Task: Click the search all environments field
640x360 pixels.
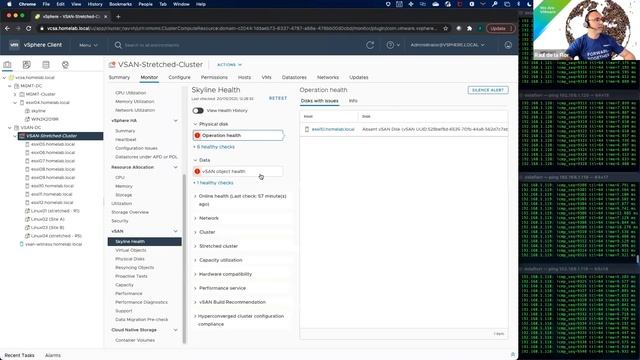Action: (x=152, y=45)
